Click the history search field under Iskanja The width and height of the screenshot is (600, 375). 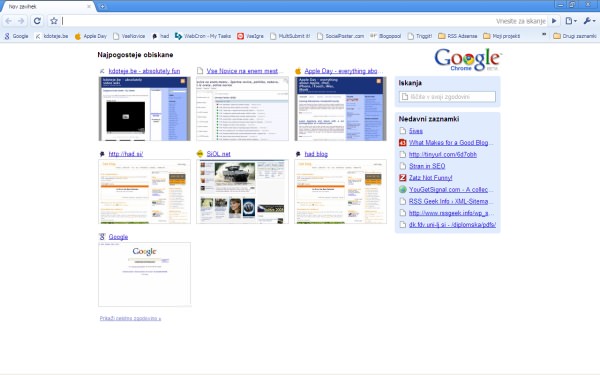[x=447, y=97]
